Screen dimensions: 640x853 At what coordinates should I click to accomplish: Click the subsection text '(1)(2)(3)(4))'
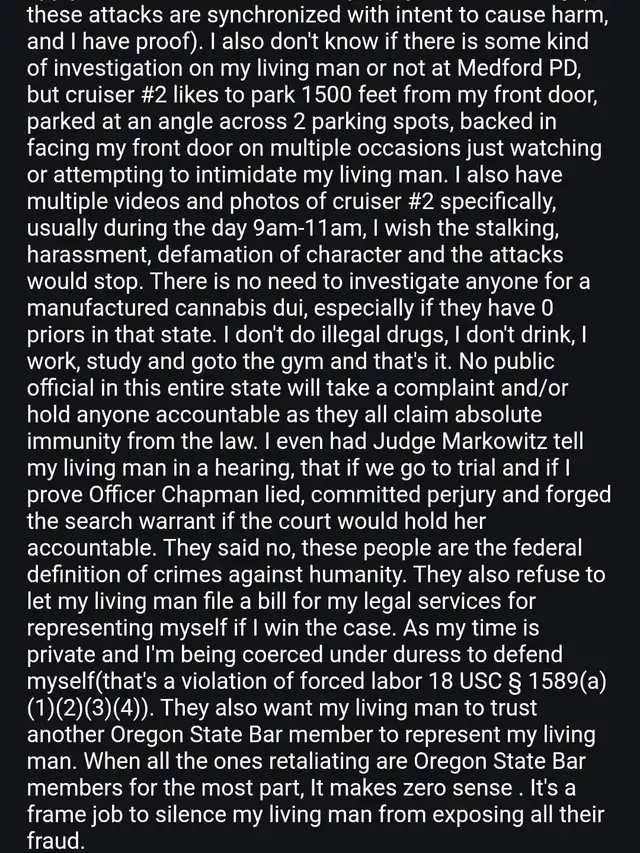[x=90, y=708]
